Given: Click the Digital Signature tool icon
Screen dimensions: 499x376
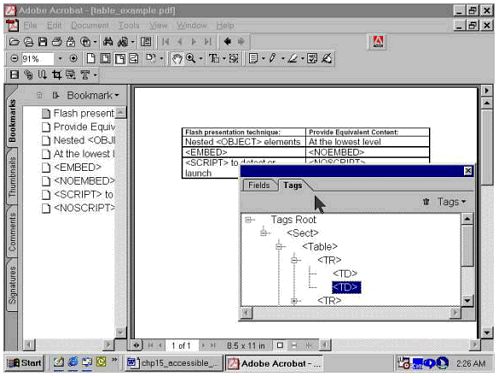Looking at the screenshot, I should 327,59.
